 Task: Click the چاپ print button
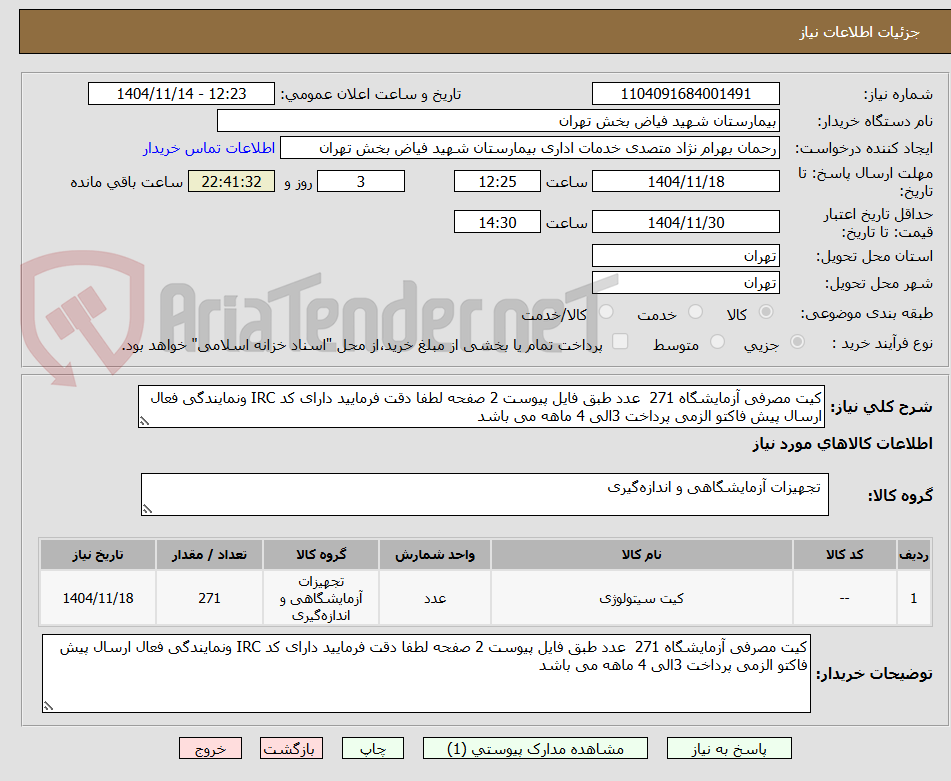pos(372,748)
